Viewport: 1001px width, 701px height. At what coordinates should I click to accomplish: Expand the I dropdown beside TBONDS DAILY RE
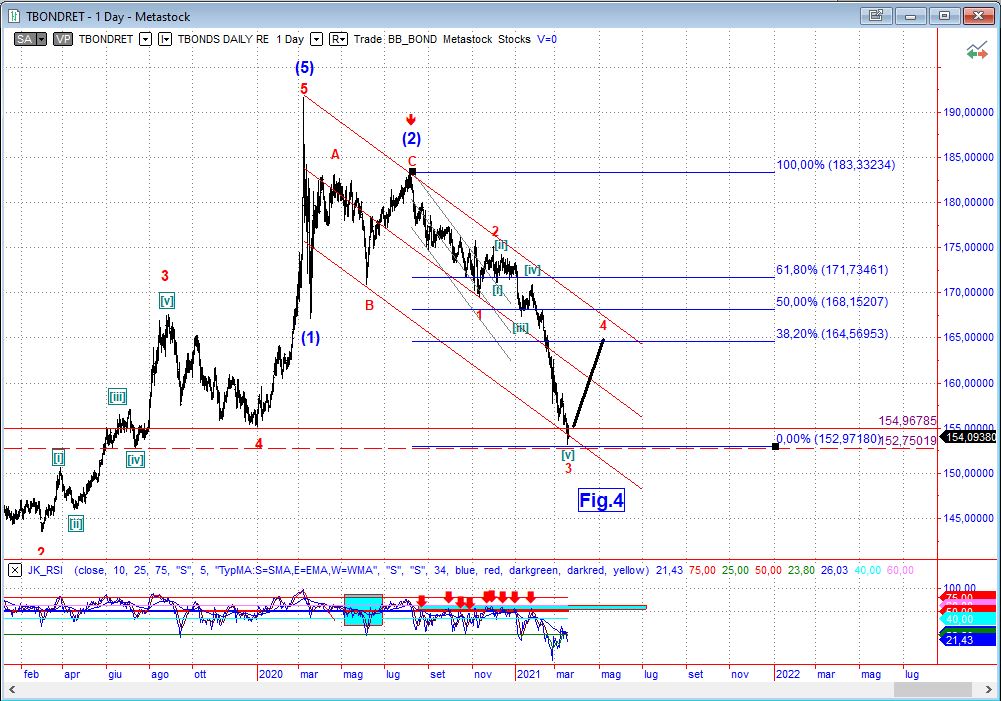tap(165, 39)
